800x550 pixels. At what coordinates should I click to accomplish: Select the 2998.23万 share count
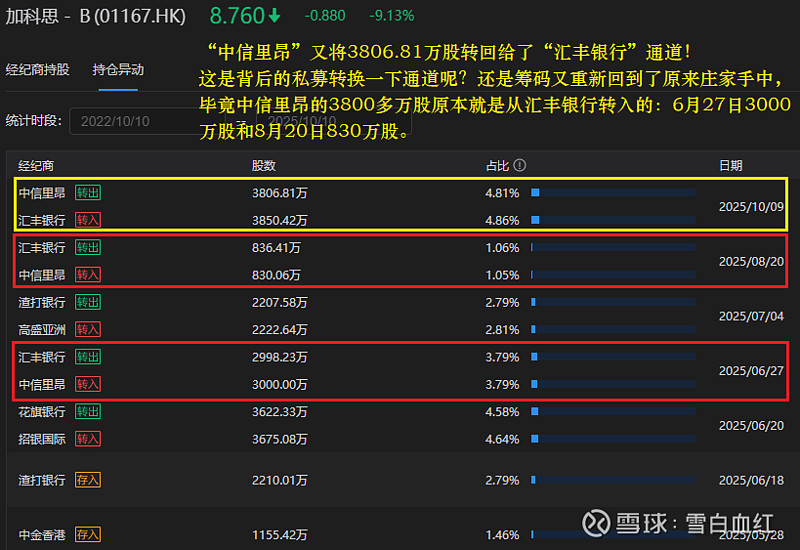tap(280, 357)
